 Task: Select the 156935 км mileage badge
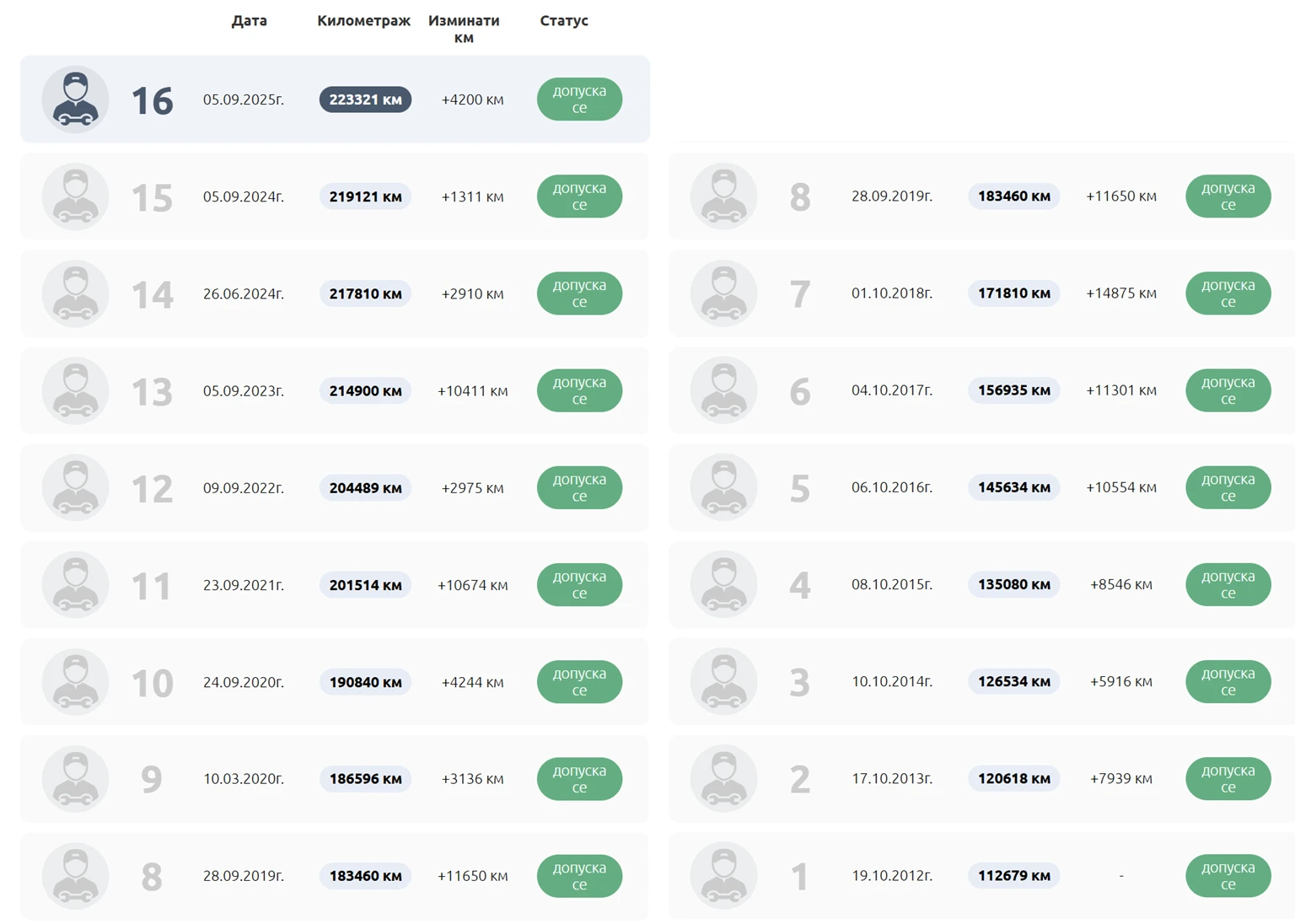pyautogui.click(x=1013, y=390)
